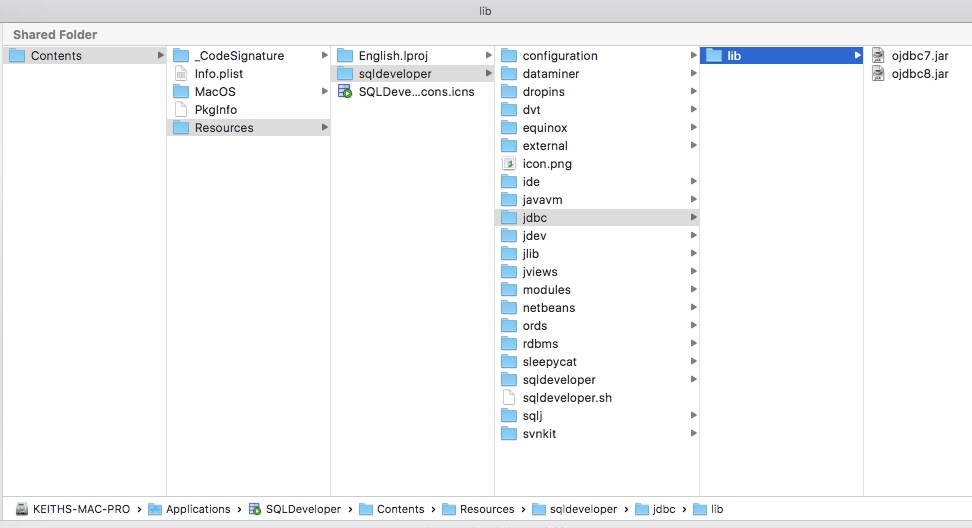Screen dimensions: 972x528
Task: Select the sqldeveloper folder below sleepycat
Action: (x=598, y=379)
